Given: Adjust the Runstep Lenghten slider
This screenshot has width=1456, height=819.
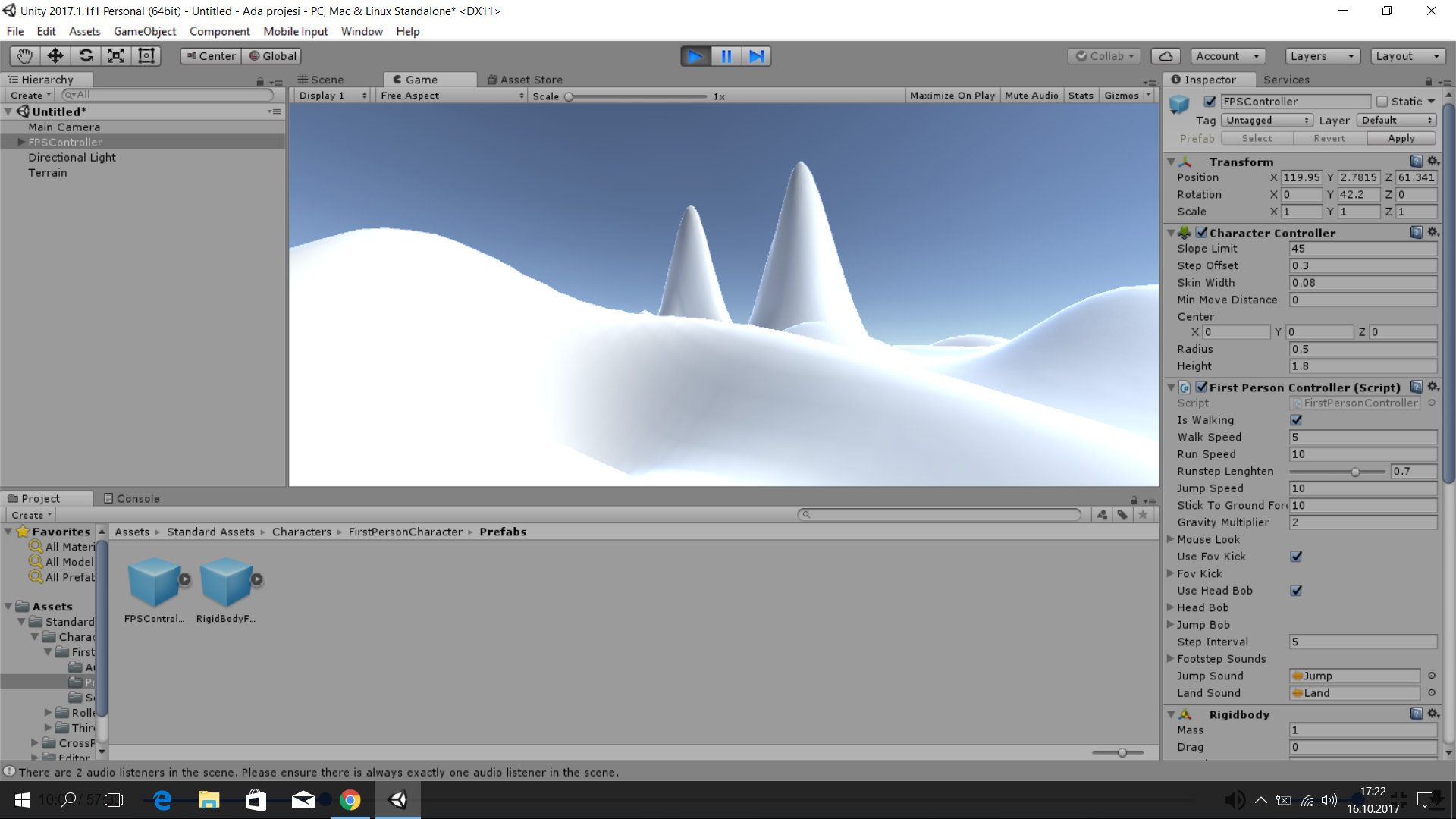Looking at the screenshot, I should click(x=1354, y=472).
